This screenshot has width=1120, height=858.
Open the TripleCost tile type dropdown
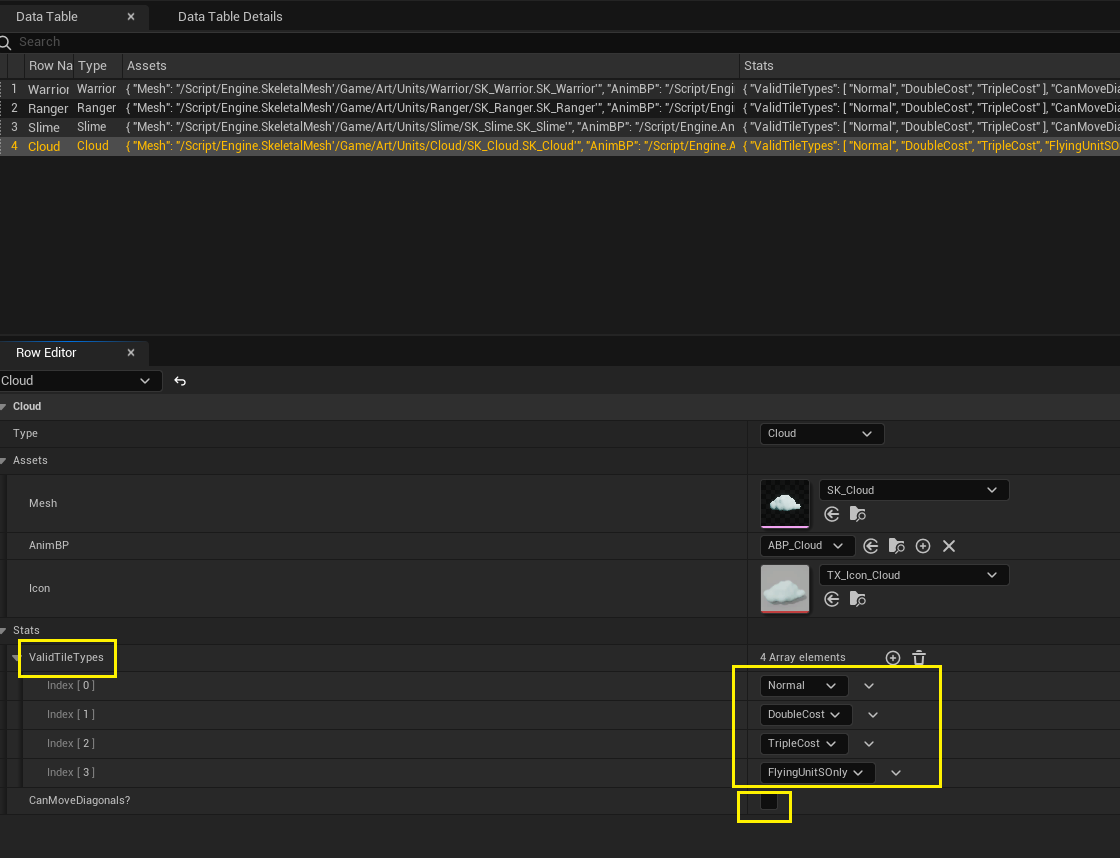[804, 744]
